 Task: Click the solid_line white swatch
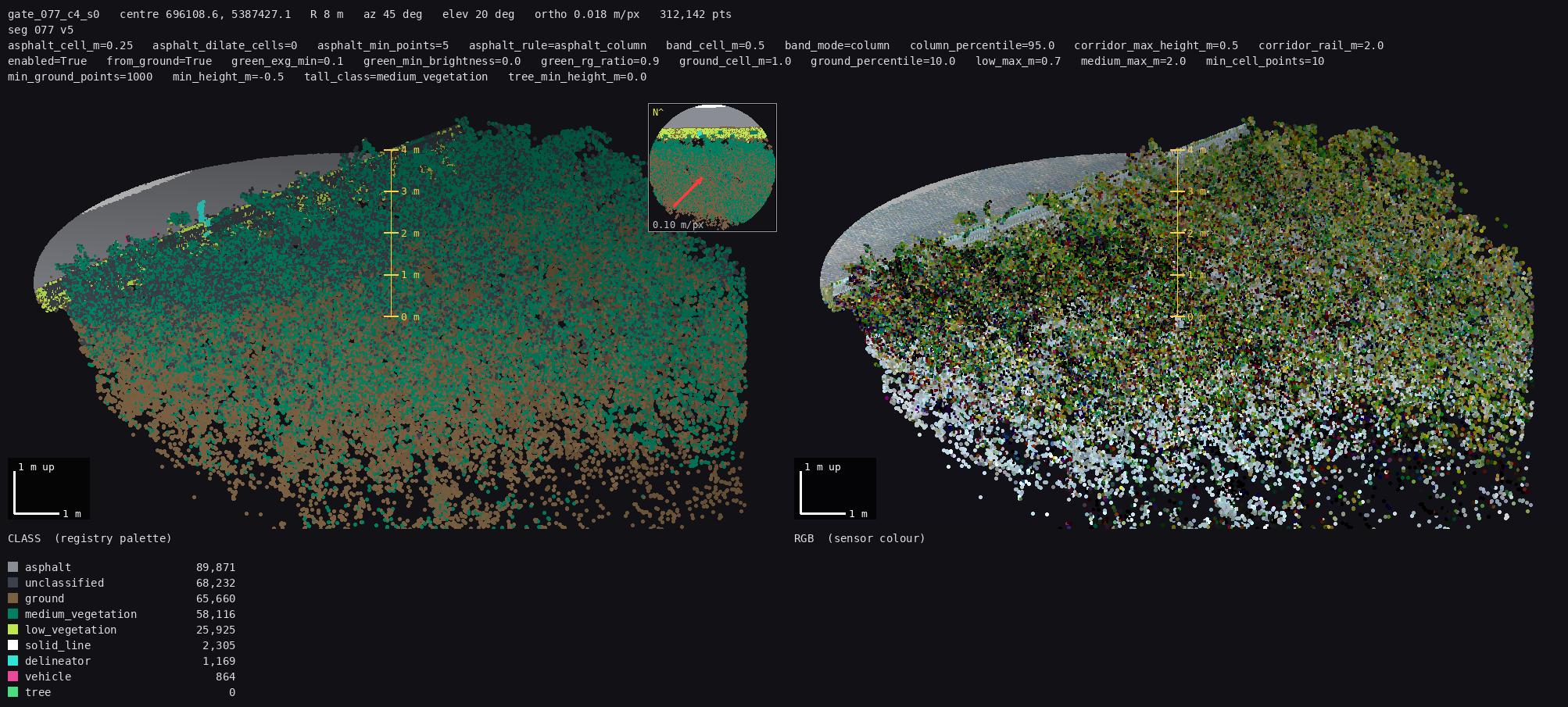(x=13, y=645)
